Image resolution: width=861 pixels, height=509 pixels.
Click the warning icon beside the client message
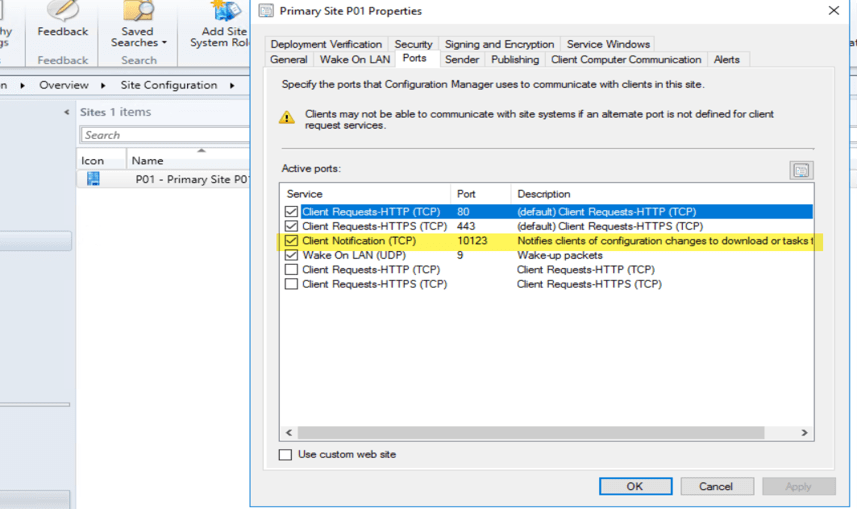pos(287,117)
